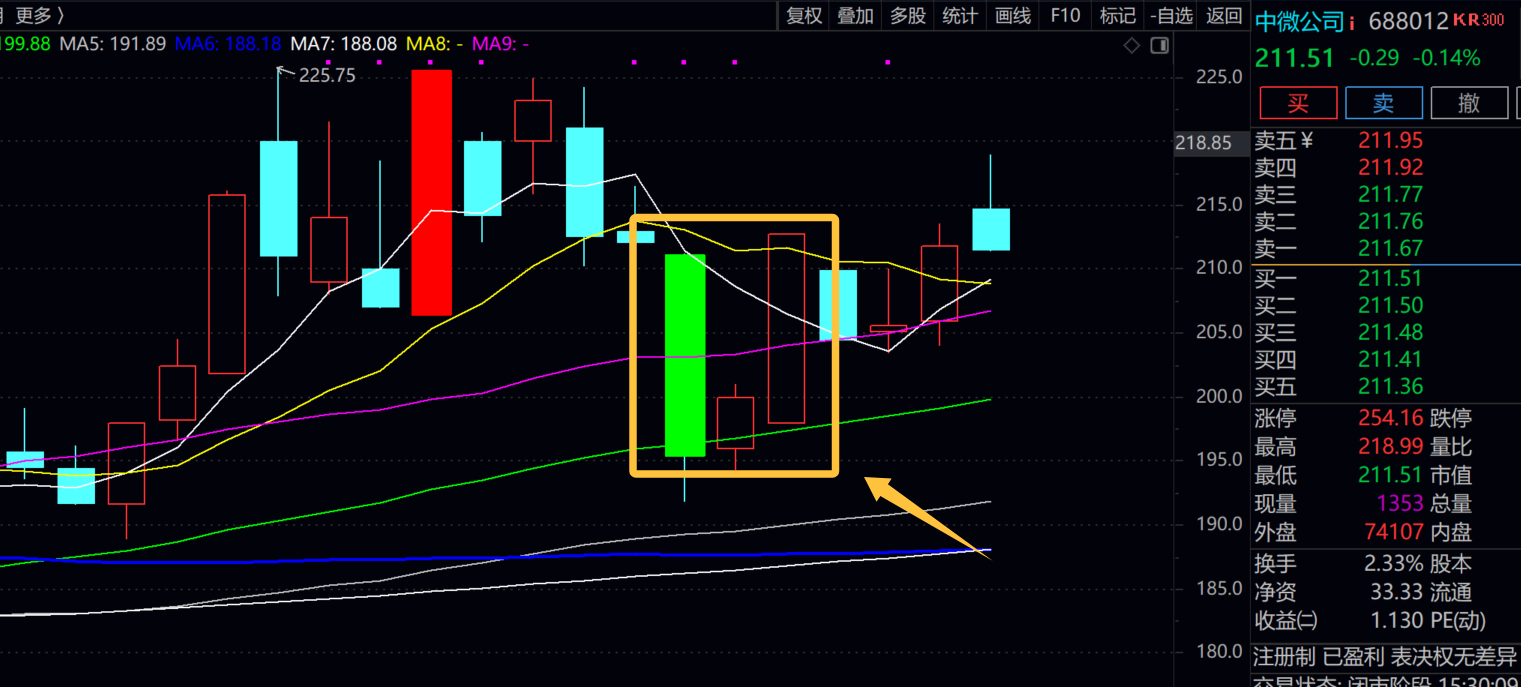Viewport: 1521px width, 687px height.
Task: Click the diamond icon above the chart
Action: (x=1132, y=45)
